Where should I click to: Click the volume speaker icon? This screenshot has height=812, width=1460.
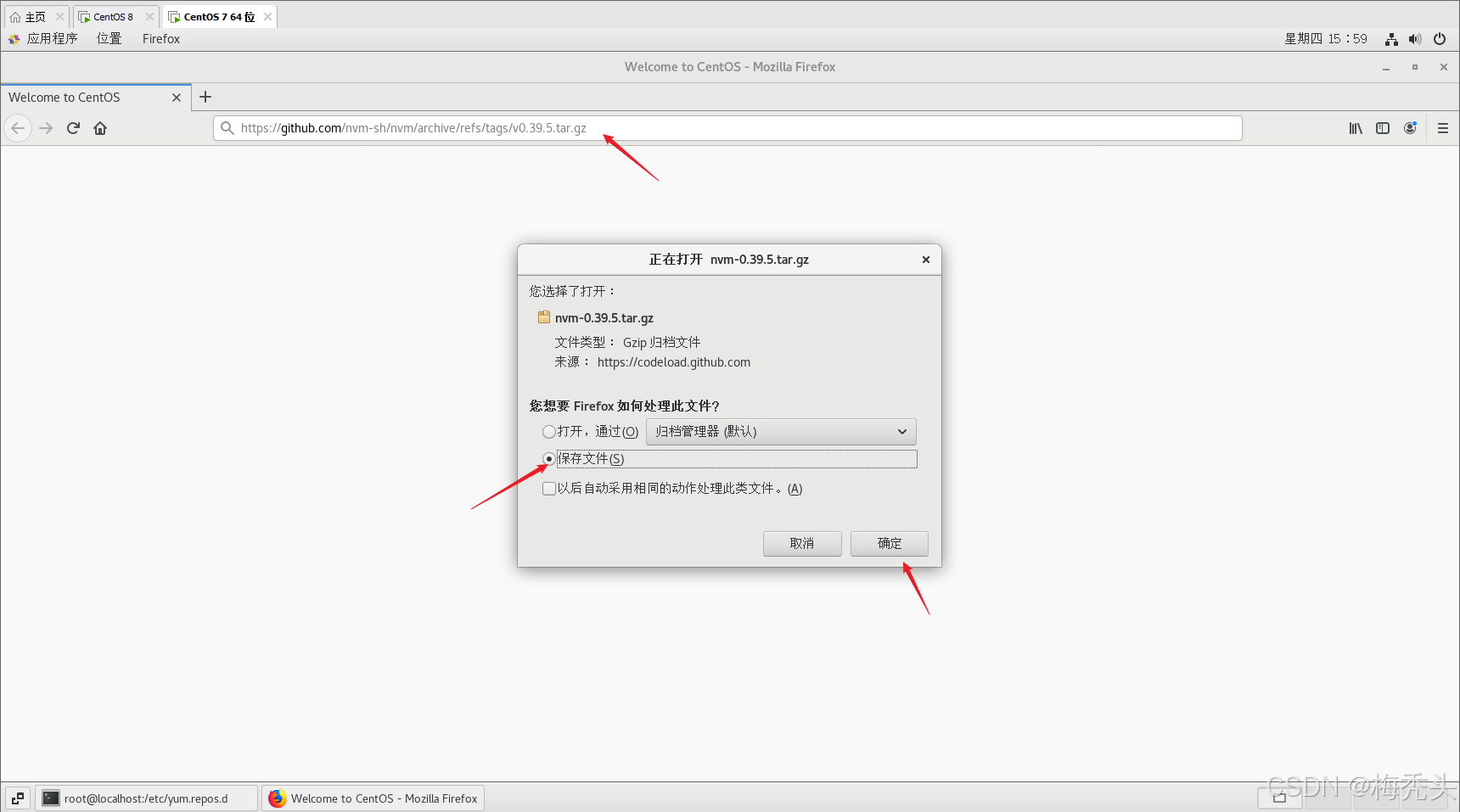click(1415, 39)
